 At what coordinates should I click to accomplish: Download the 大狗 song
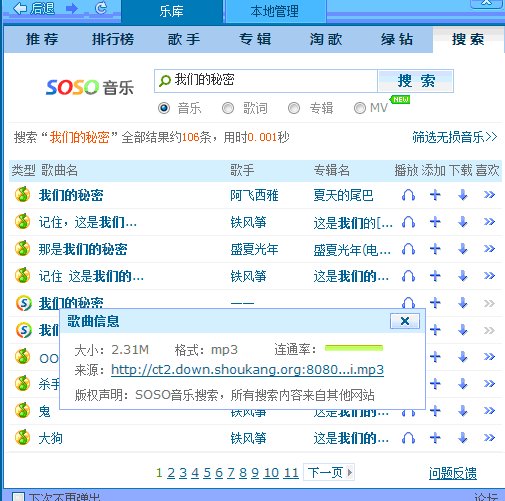[463, 438]
